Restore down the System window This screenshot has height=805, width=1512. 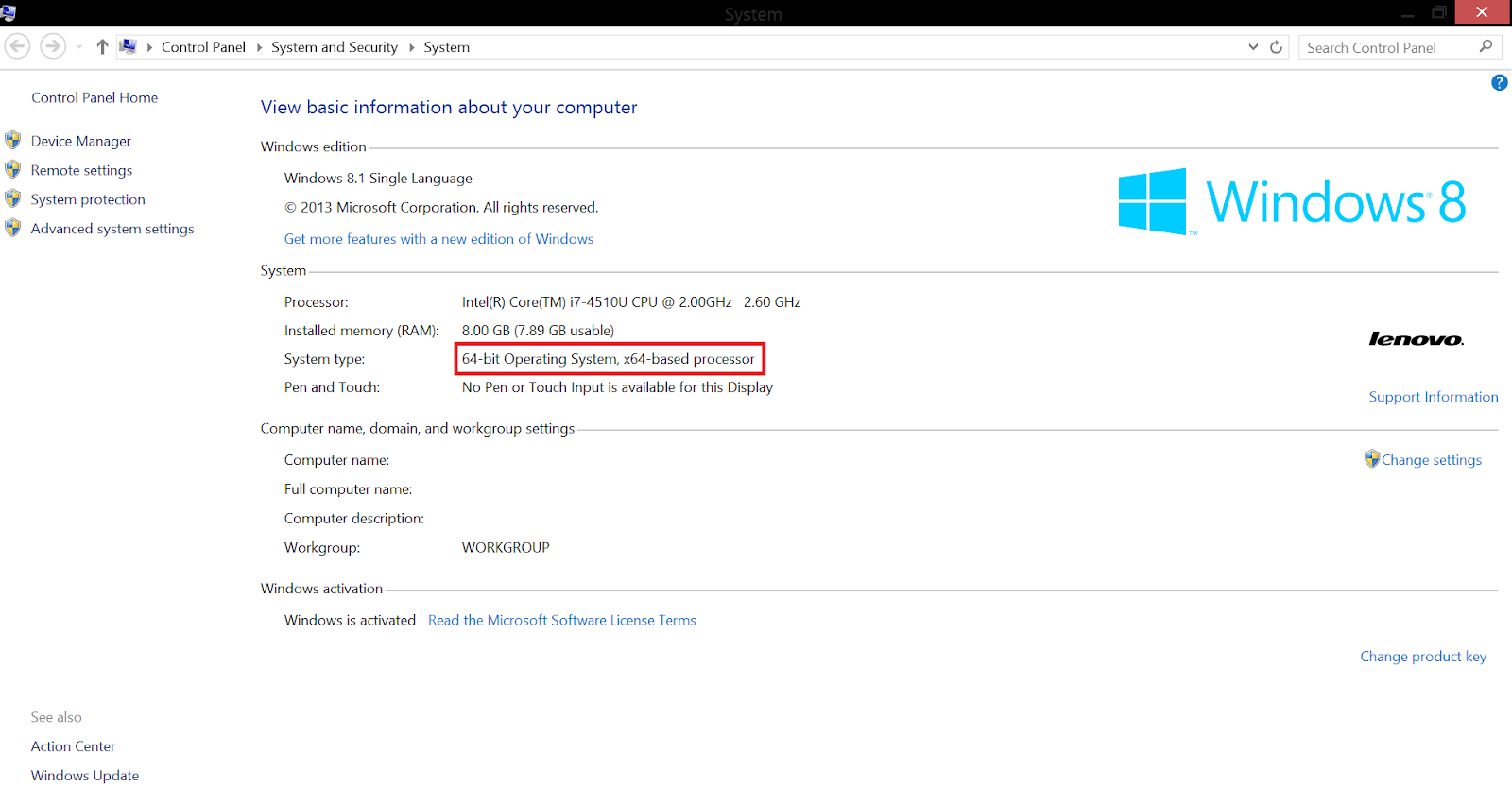pos(1439,12)
